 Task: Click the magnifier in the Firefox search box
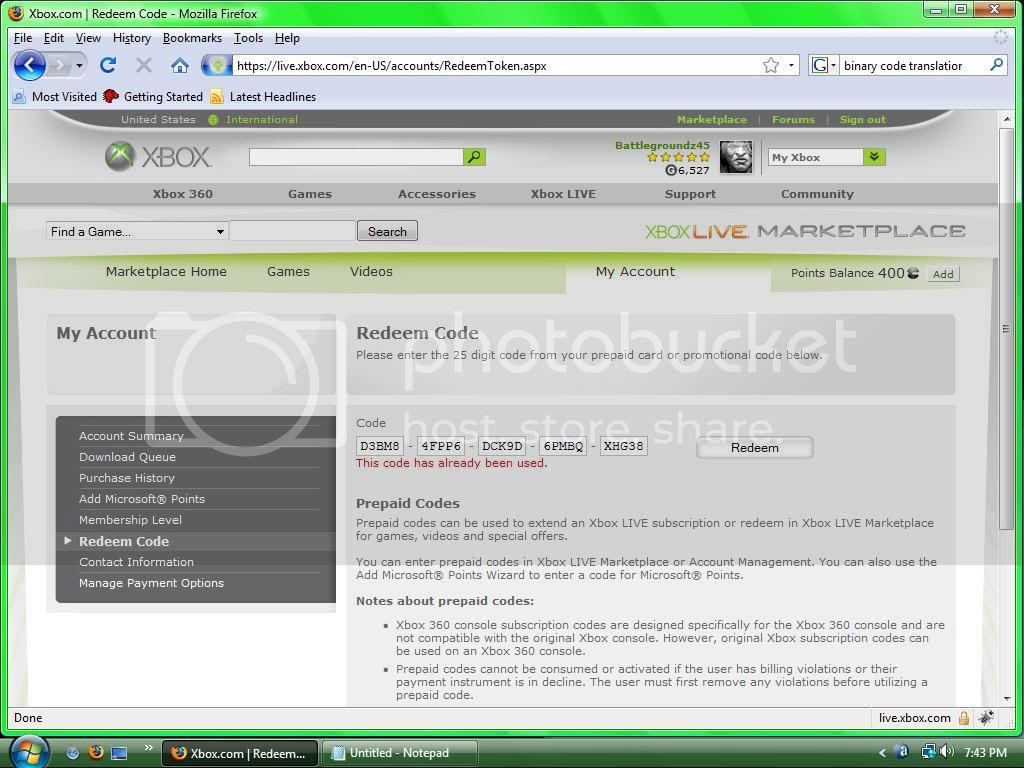click(996, 65)
